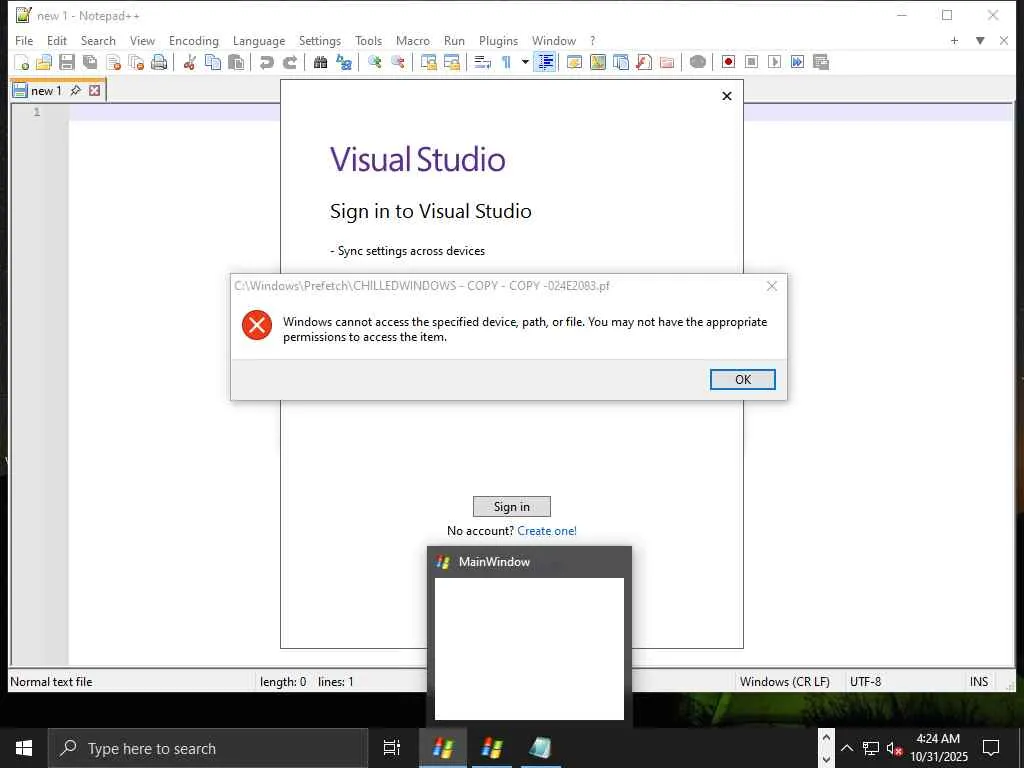Dismiss the error dialog with its X
Viewport: 1024px width, 768px height.
coord(772,286)
